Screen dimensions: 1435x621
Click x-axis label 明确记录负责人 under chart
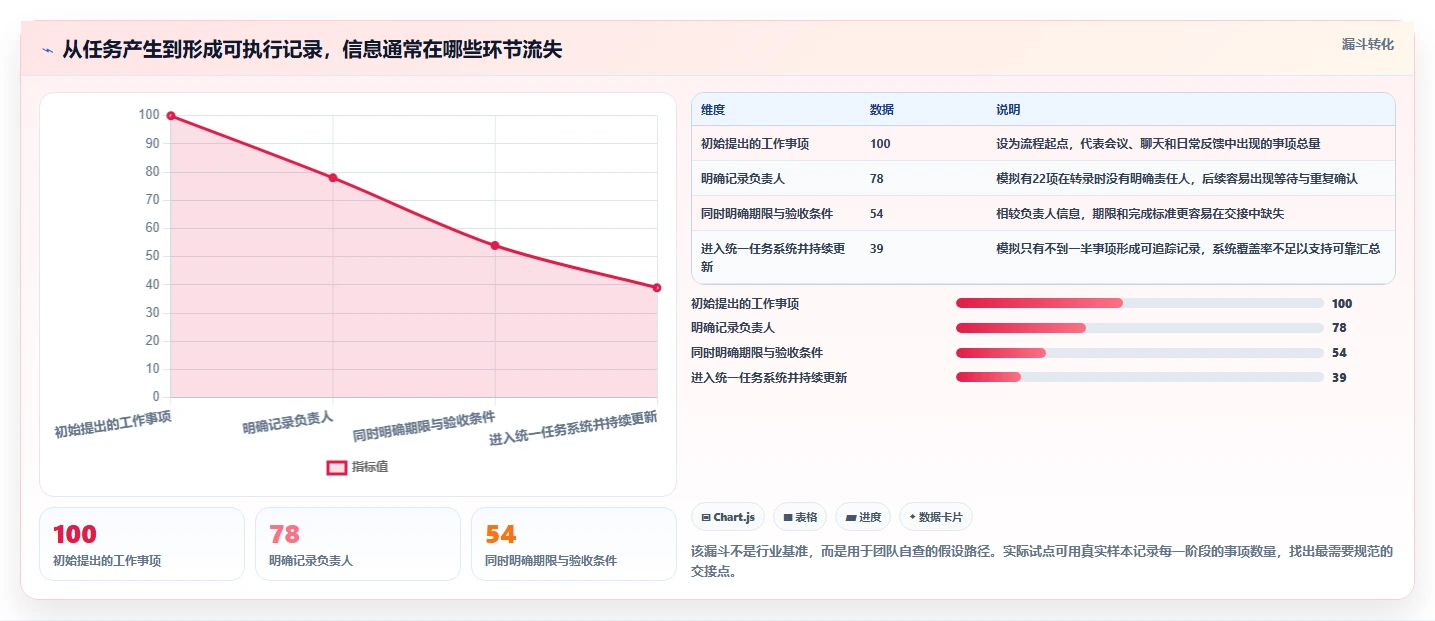tap(288, 422)
